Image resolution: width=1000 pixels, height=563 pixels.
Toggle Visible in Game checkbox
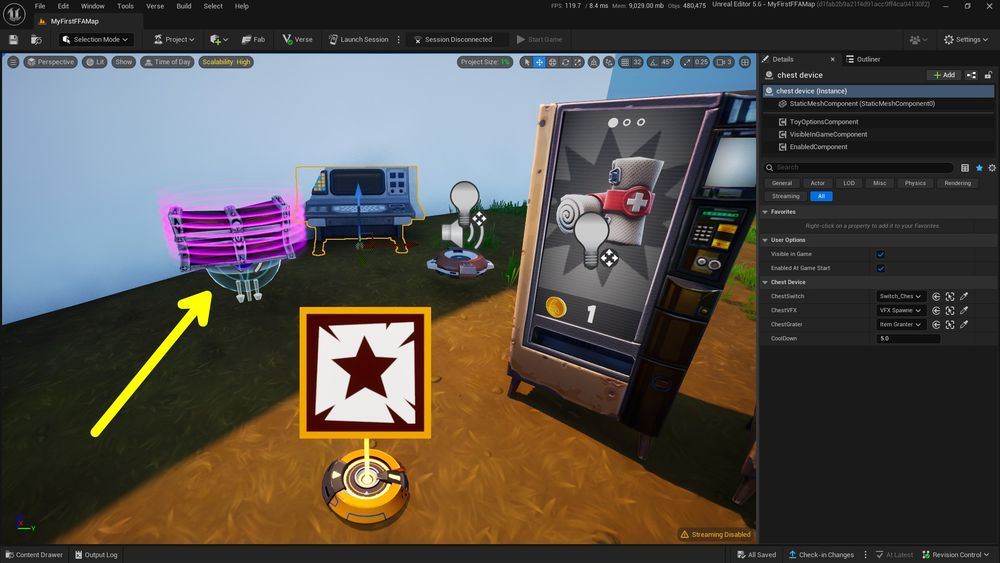point(881,254)
